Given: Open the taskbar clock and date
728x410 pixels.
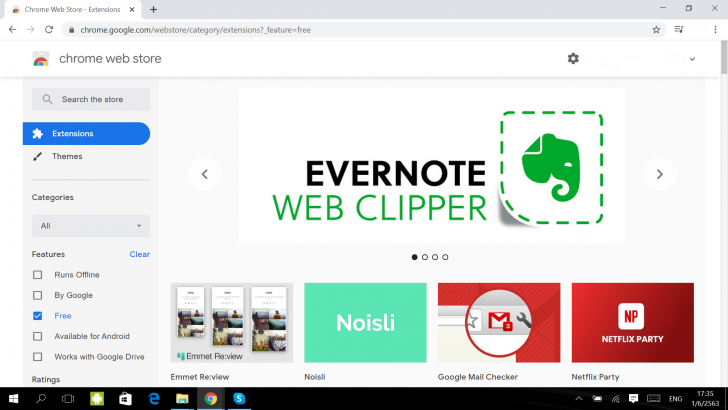Looking at the screenshot, I should pos(705,399).
